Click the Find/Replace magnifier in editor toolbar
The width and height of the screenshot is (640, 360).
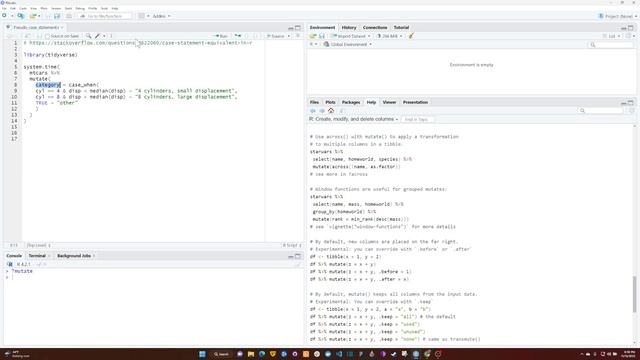89,36
